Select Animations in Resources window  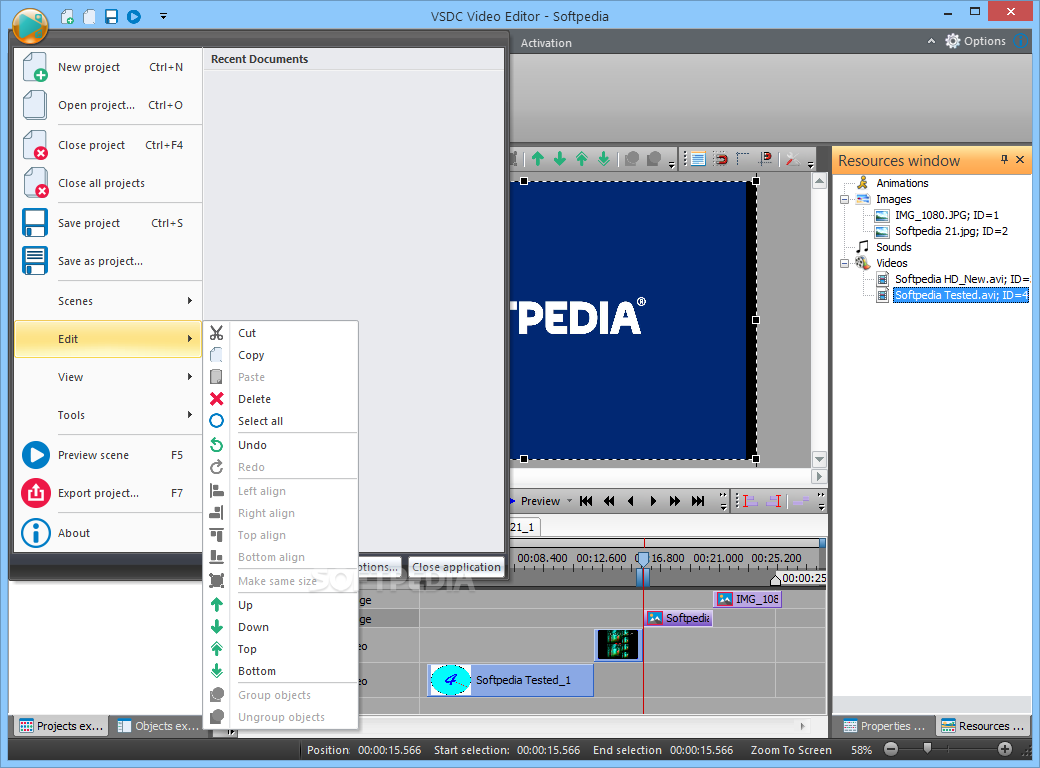coord(902,183)
